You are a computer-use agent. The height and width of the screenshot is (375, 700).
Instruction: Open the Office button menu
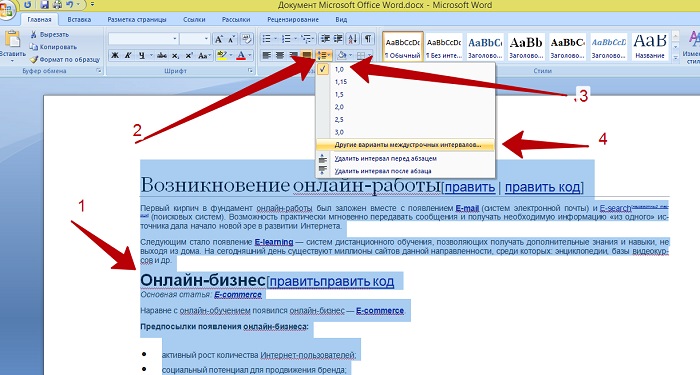pyautogui.click(x=6, y=10)
